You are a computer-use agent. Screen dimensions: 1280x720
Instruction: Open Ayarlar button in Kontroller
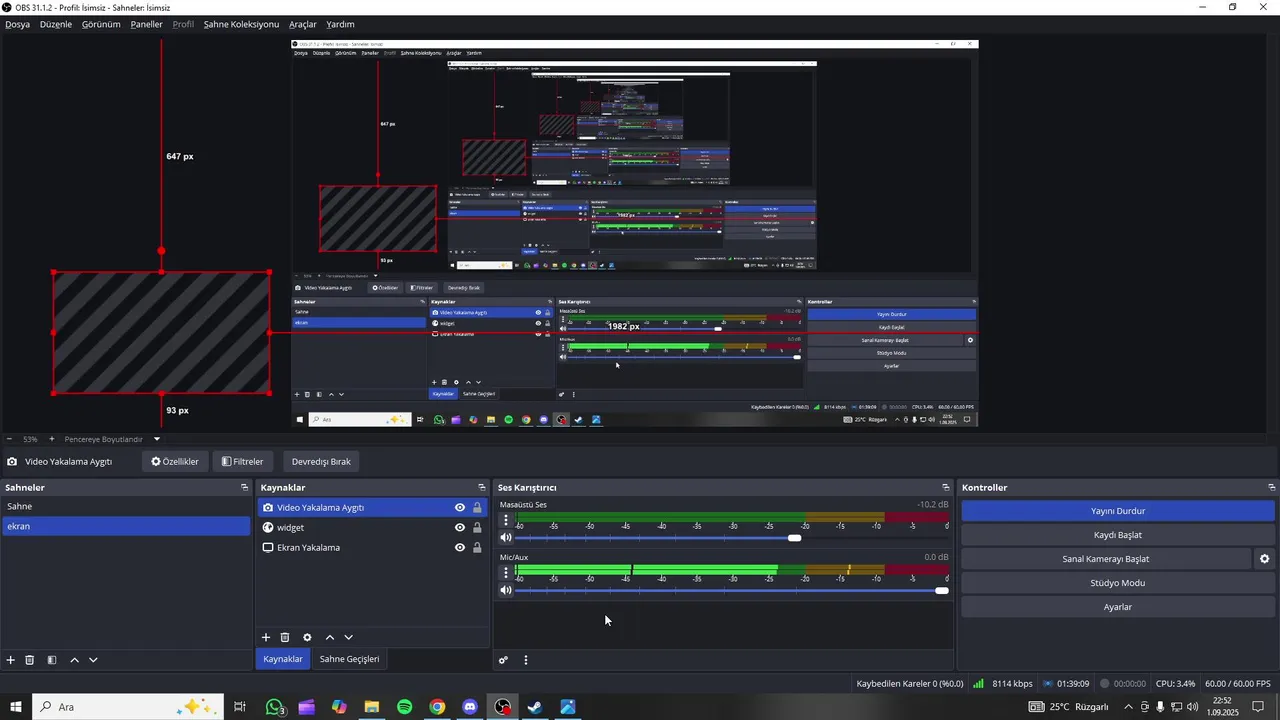(1118, 607)
